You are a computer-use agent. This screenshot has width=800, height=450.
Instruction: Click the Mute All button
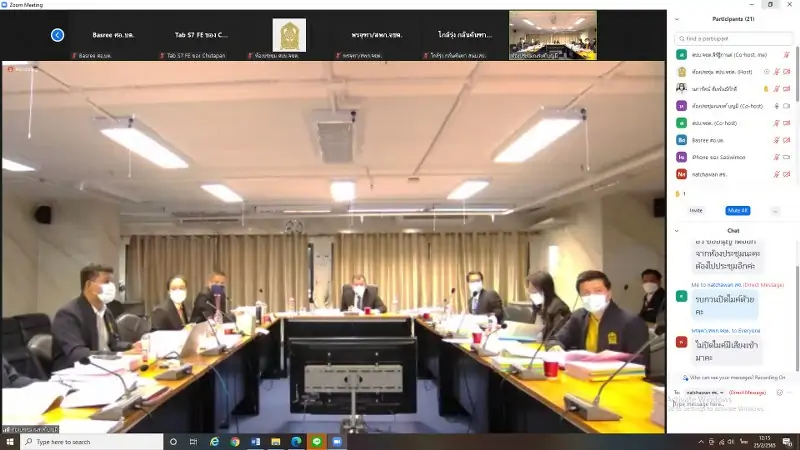pos(738,211)
